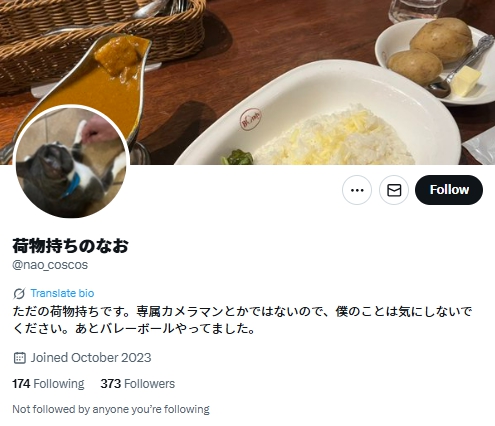Click the Joined October 2023 text
This screenshot has height=426, width=495.
pos(91,358)
